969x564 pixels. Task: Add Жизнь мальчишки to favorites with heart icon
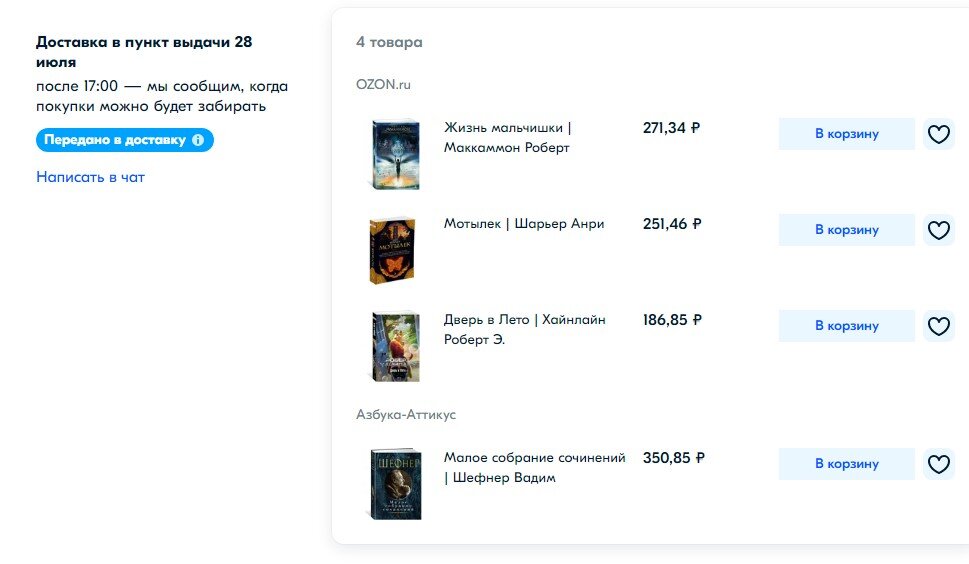939,134
